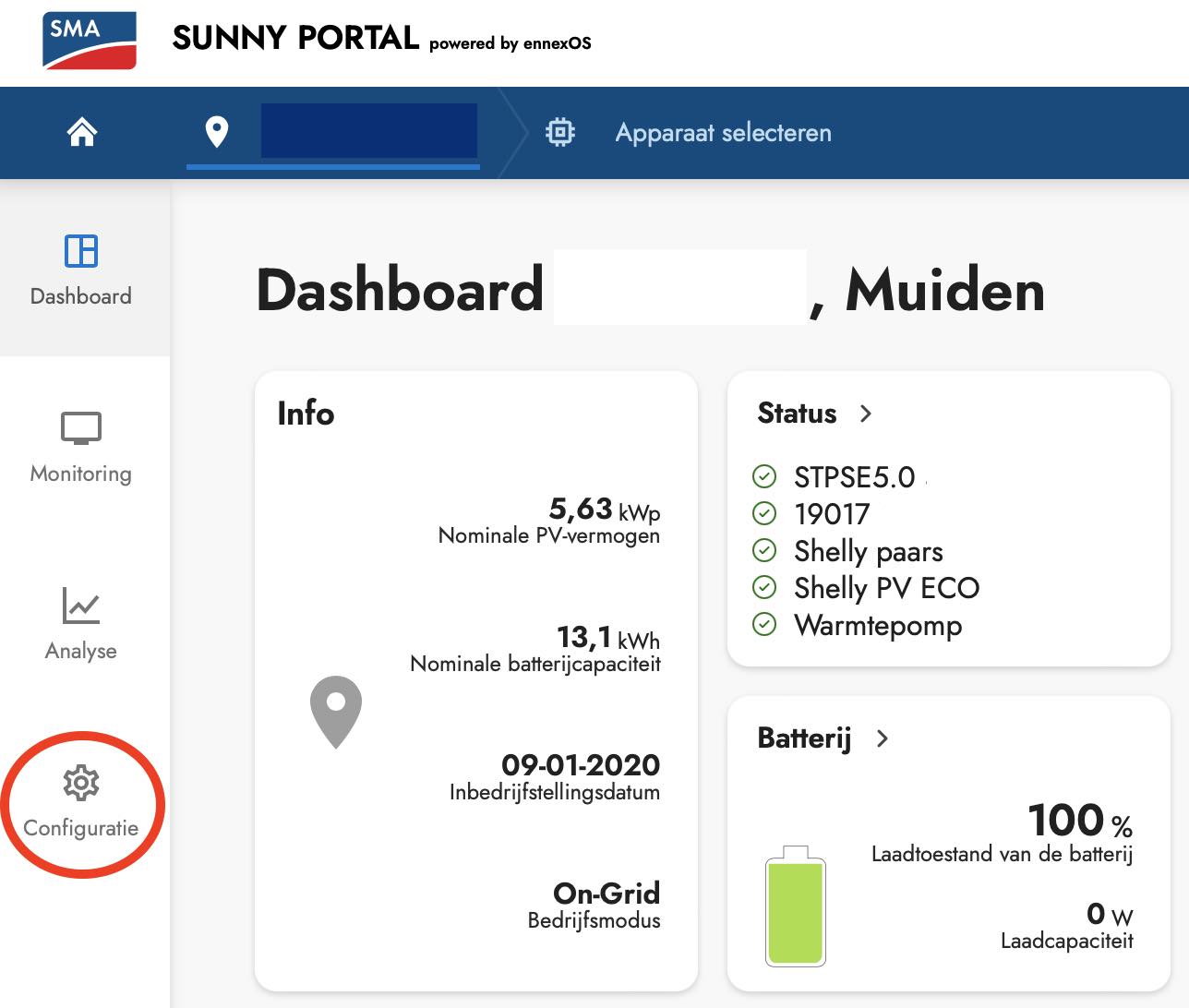Click the device chip icon
This screenshot has height=1008, width=1189.
tap(560, 132)
